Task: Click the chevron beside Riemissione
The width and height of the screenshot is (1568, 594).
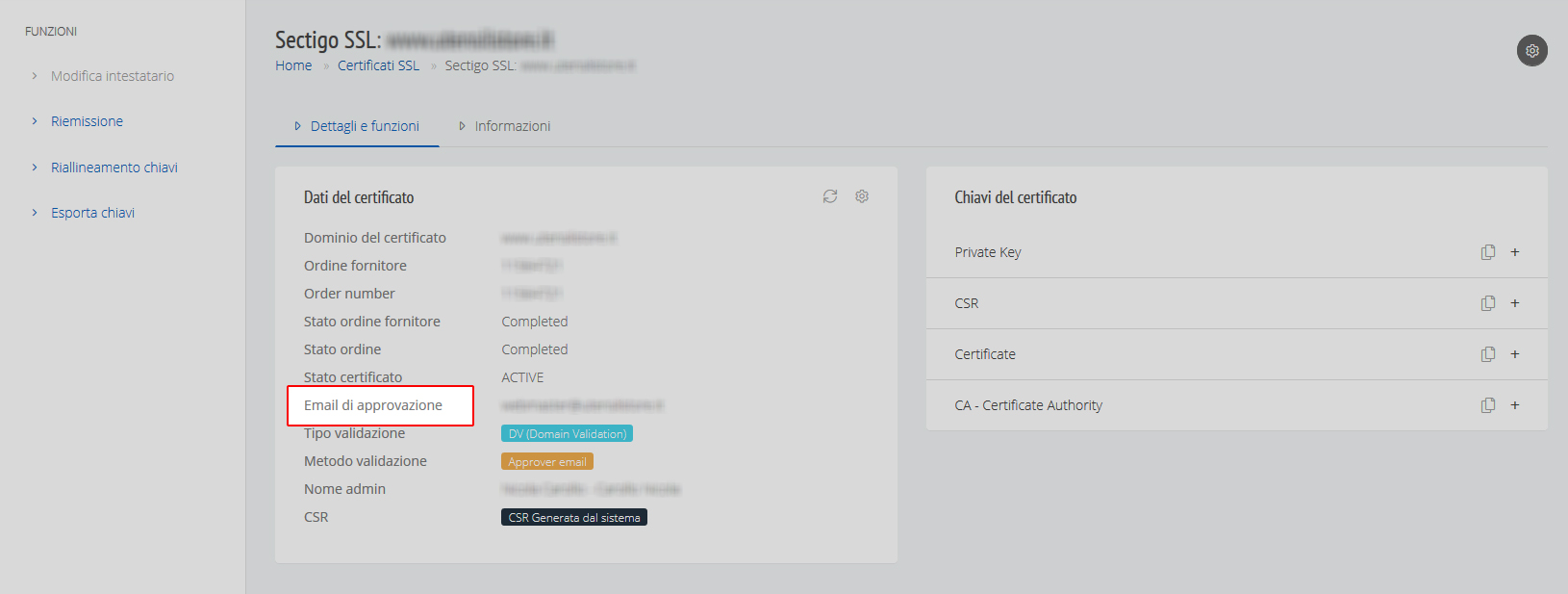Action: click(x=35, y=121)
